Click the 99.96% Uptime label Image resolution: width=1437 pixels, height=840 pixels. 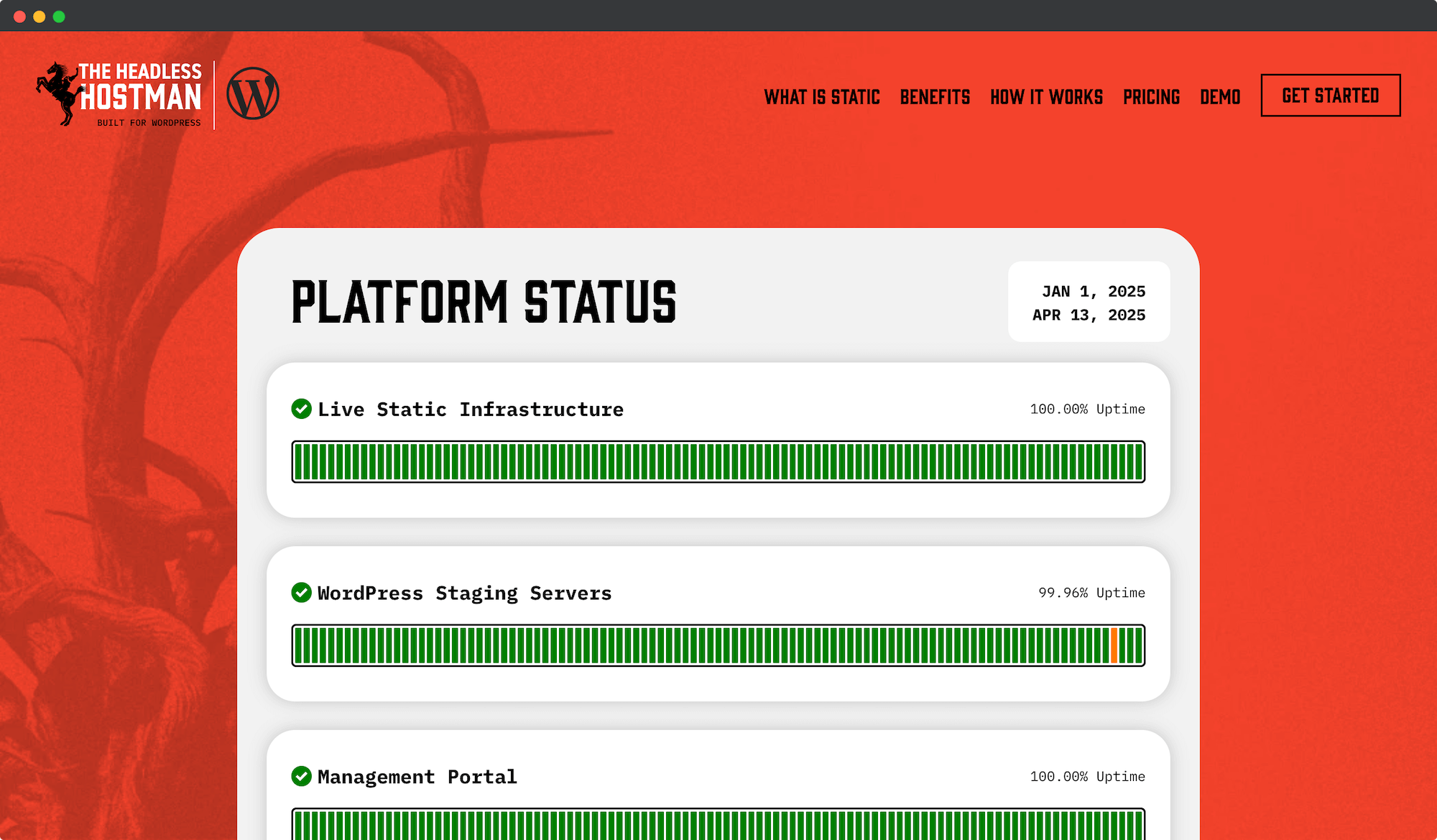[1091, 593]
